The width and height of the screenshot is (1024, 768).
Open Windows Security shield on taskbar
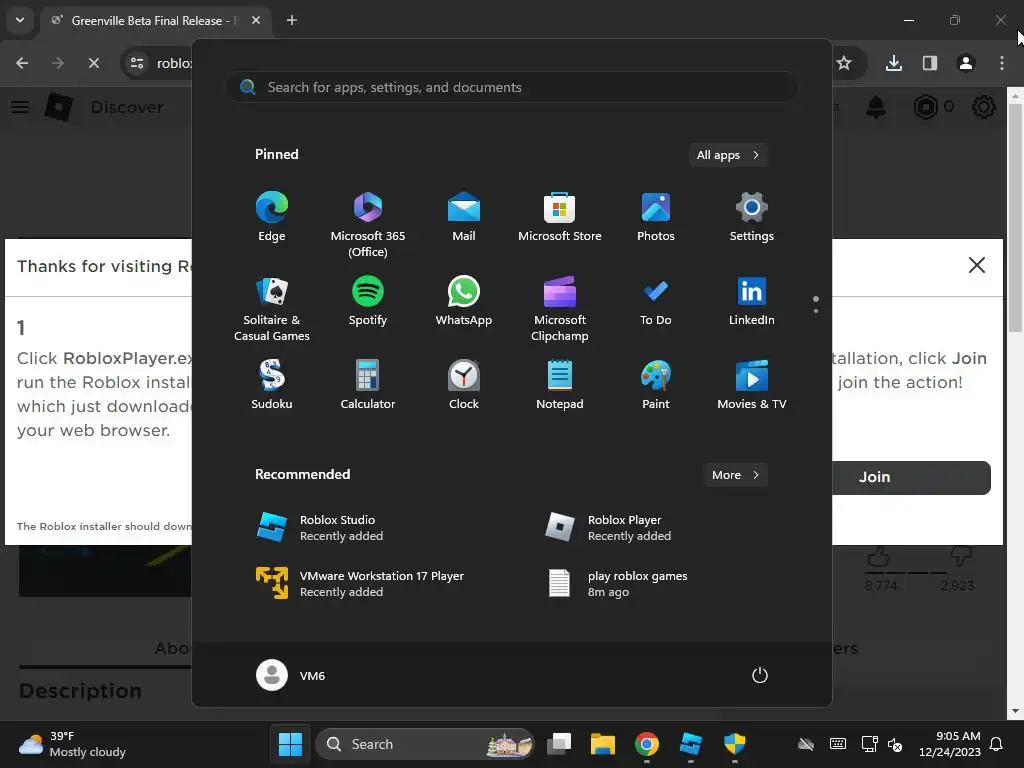(735, 744)
